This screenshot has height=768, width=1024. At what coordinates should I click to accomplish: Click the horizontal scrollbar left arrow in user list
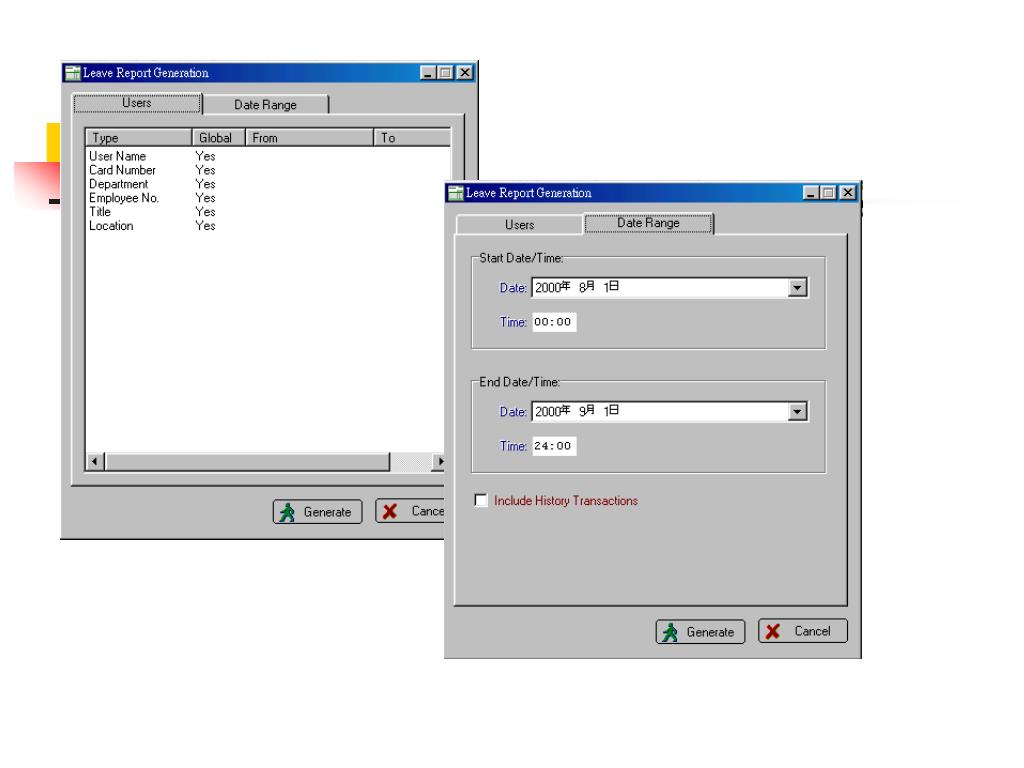95,462
